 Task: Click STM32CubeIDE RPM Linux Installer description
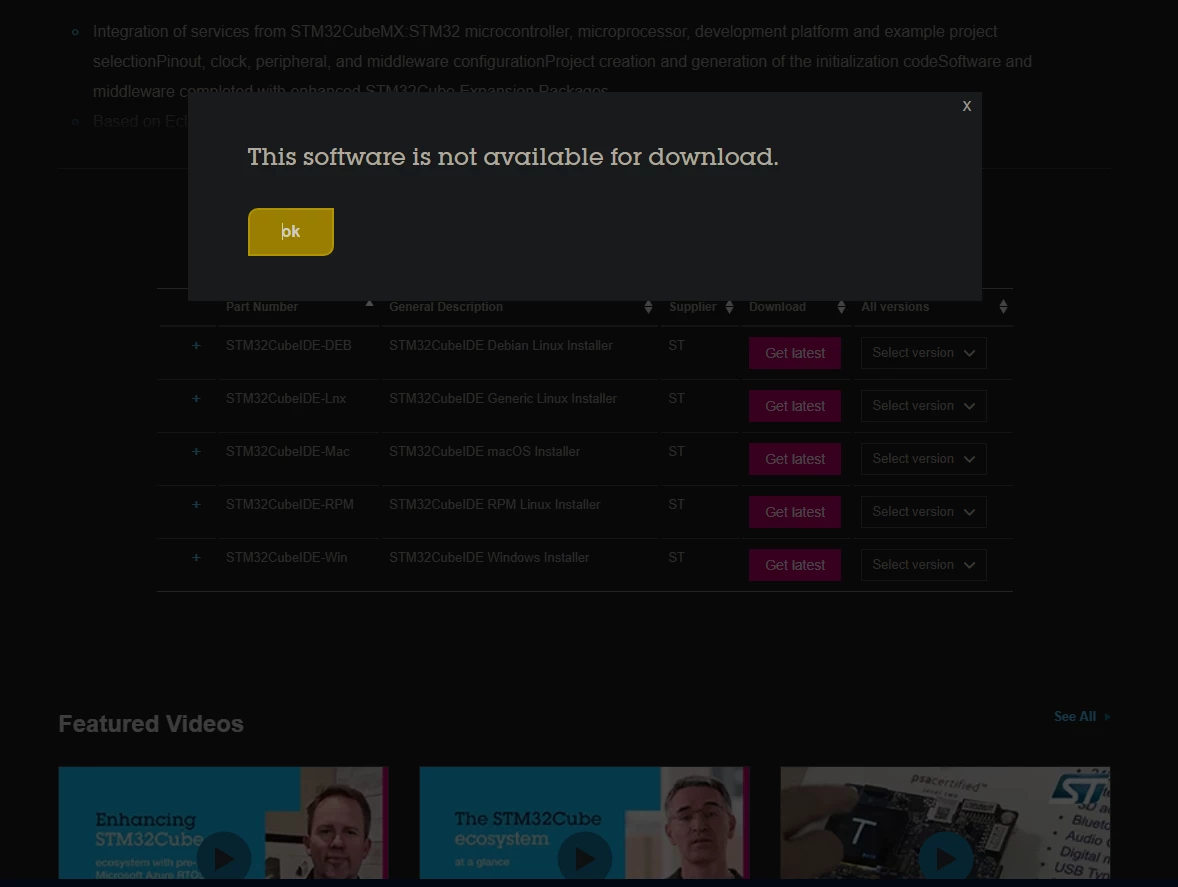click(x=494, y=505)
